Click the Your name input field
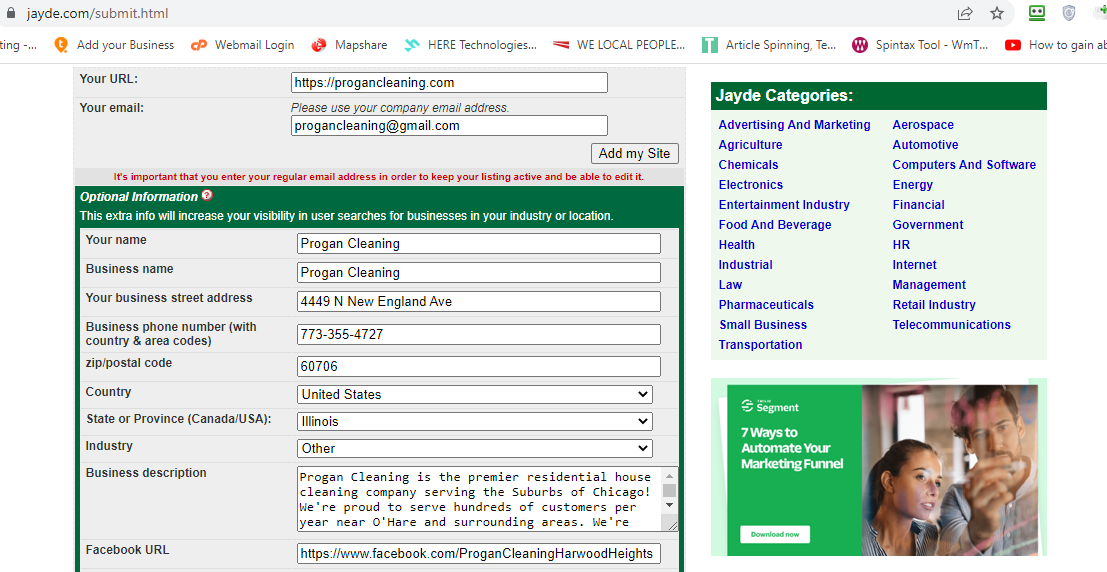 (x=479, y=244)
